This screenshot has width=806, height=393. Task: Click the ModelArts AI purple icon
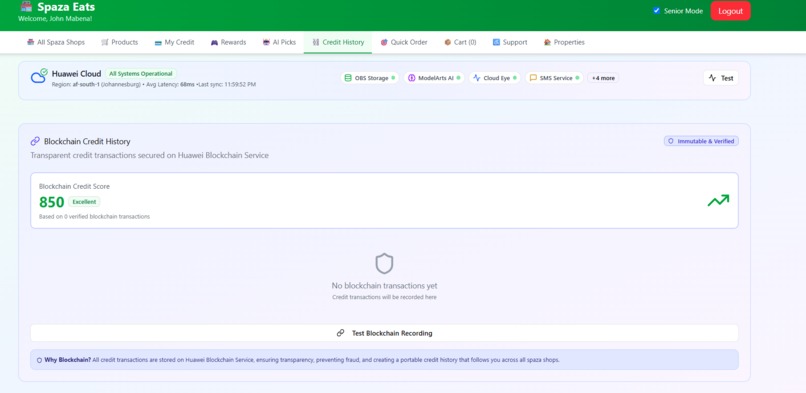[x=412, y=78]
